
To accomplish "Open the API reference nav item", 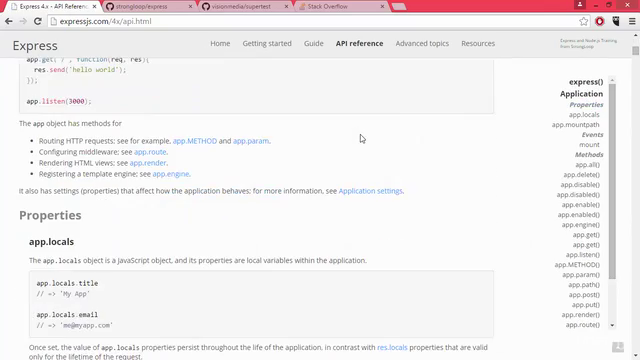I will click(x=359, y=43).
